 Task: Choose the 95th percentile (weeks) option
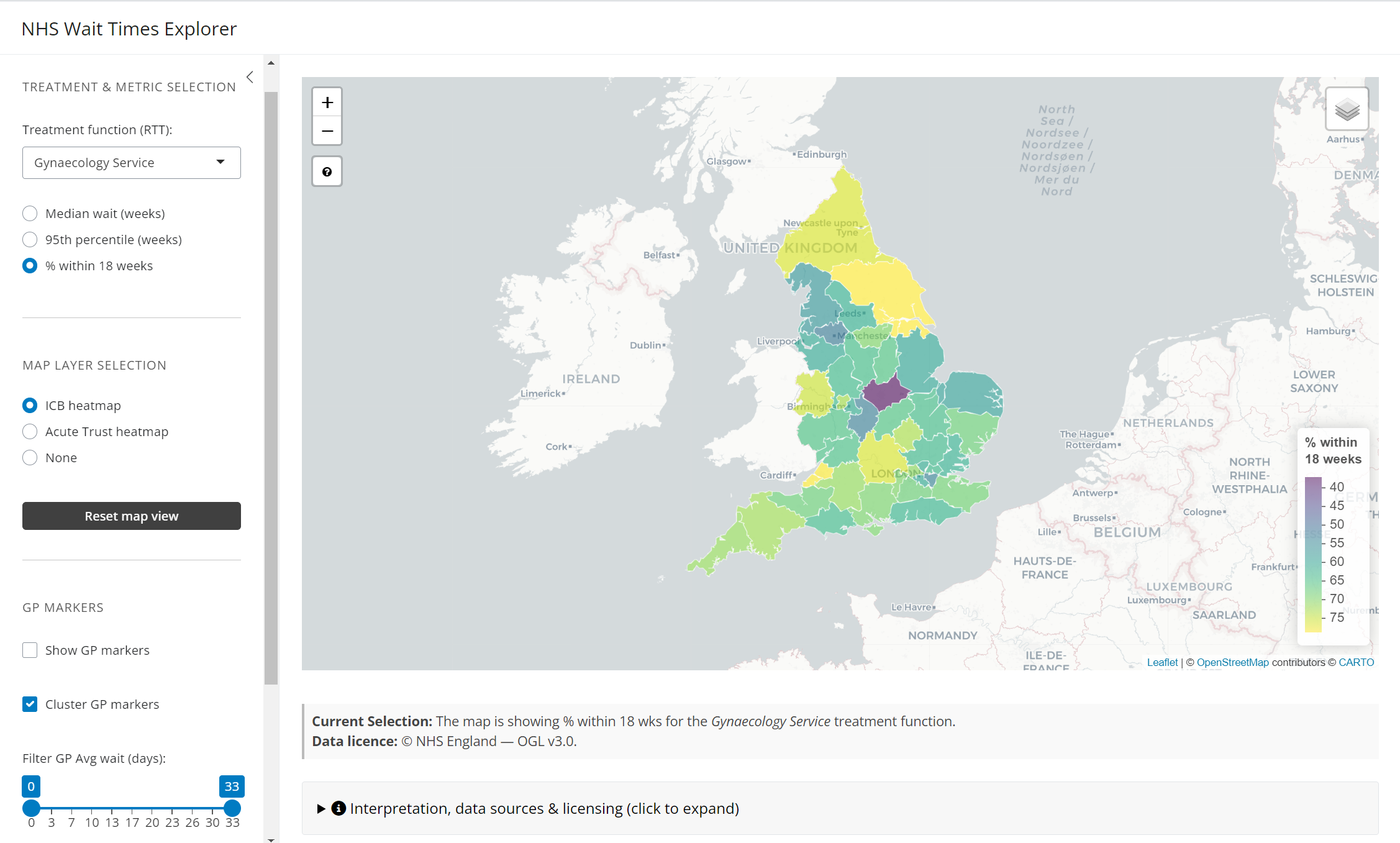(30, 240)
